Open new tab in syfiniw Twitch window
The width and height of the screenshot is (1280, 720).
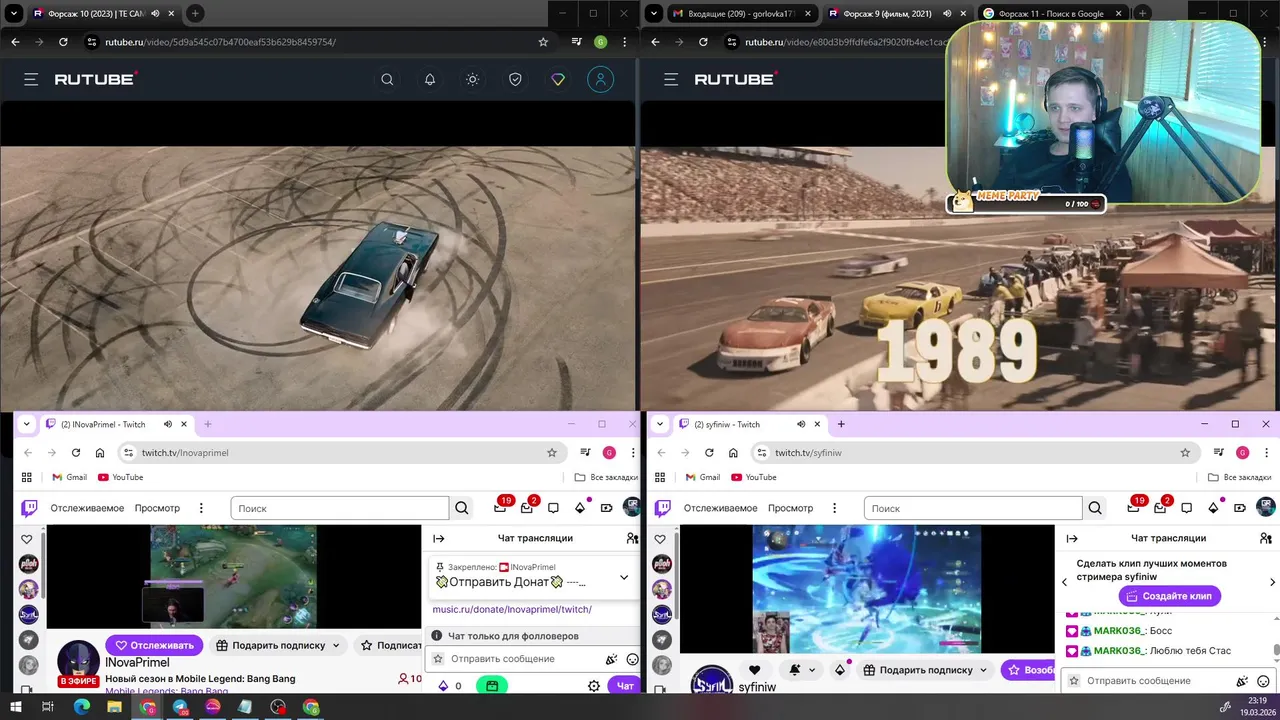pyautogui.click(x=841, y=424)
